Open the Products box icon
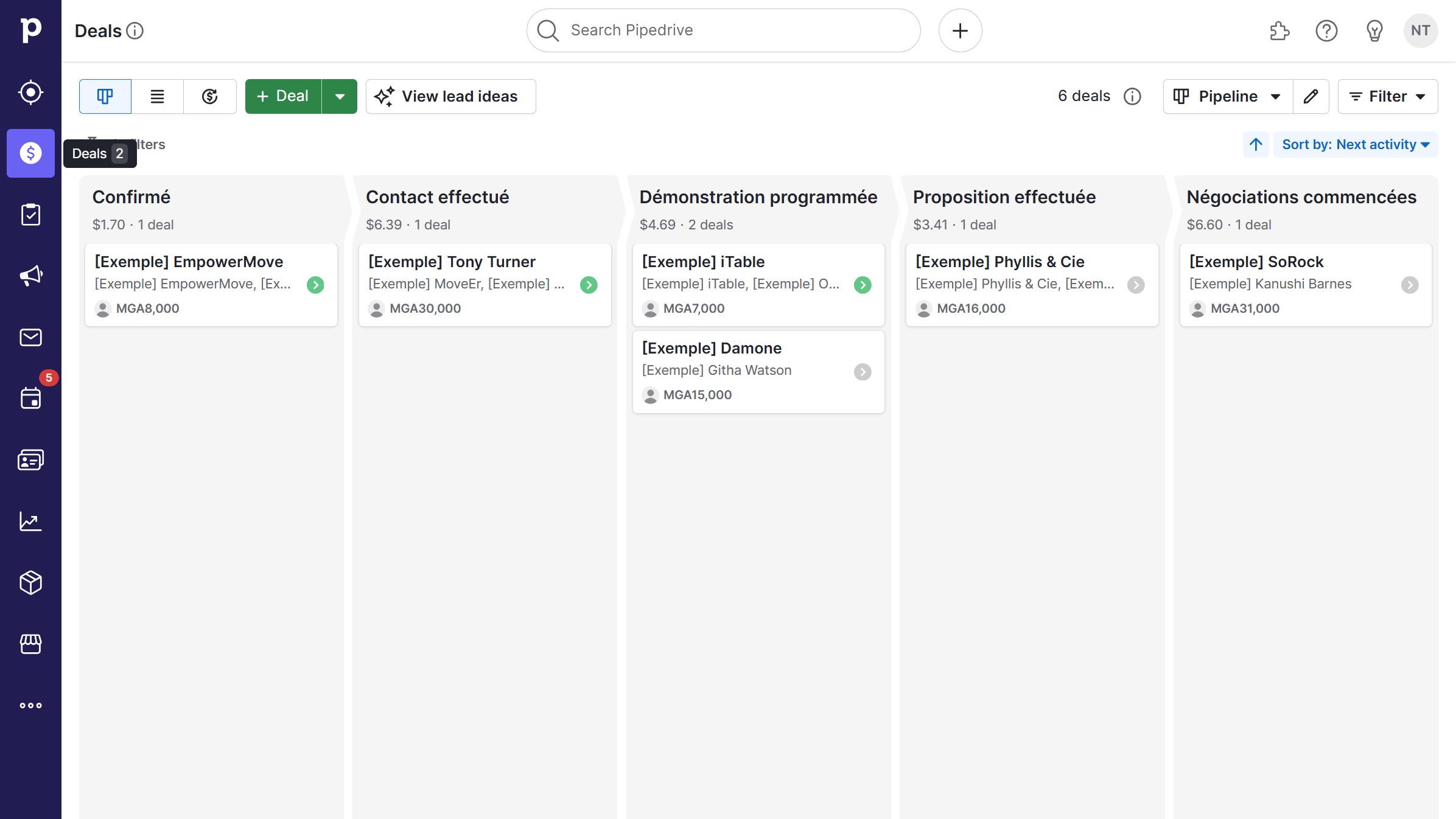Screen dimensions: 1456x819 click(x=30, y=583)
